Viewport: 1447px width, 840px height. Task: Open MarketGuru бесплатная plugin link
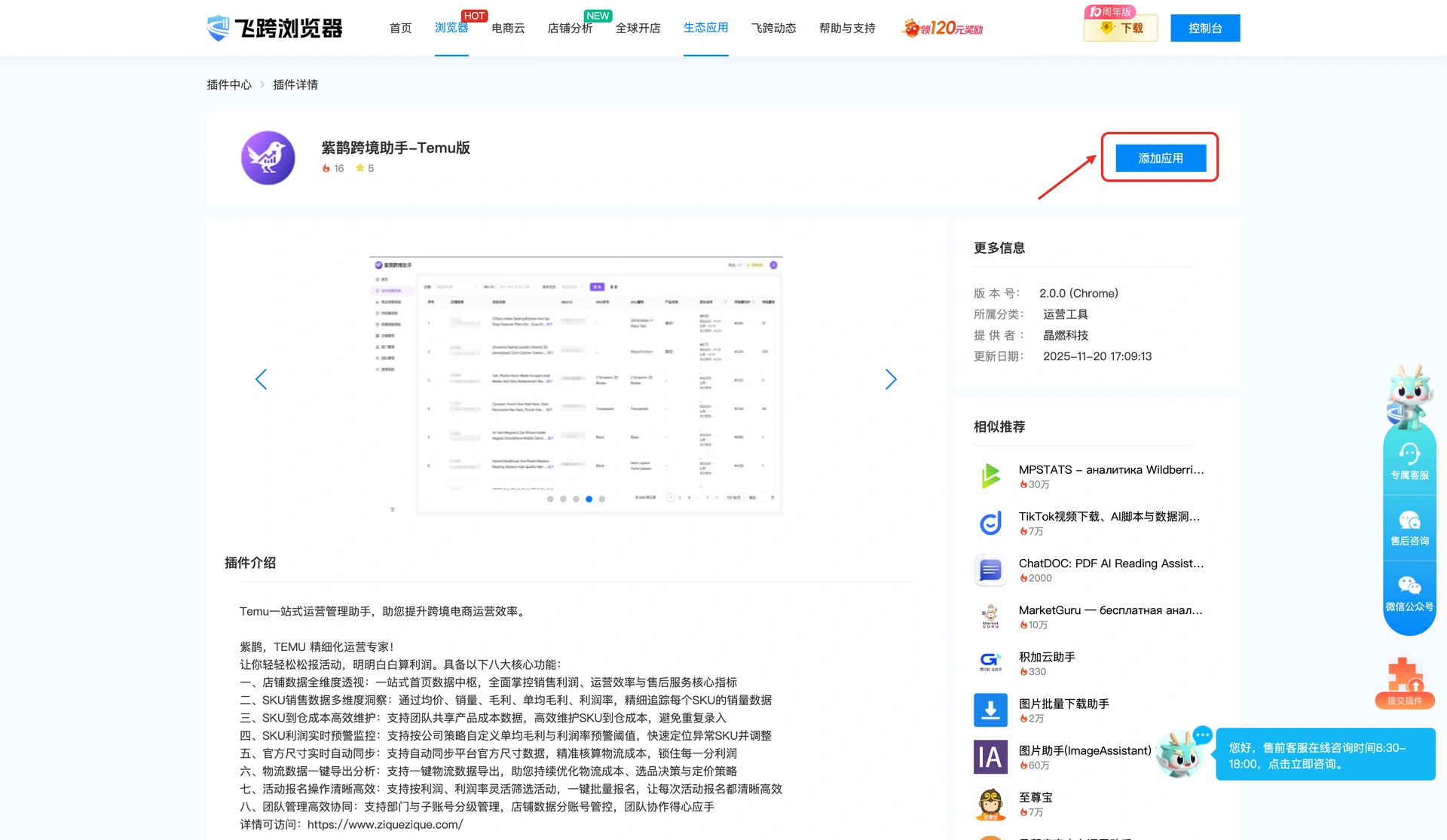click(1110, 609)
